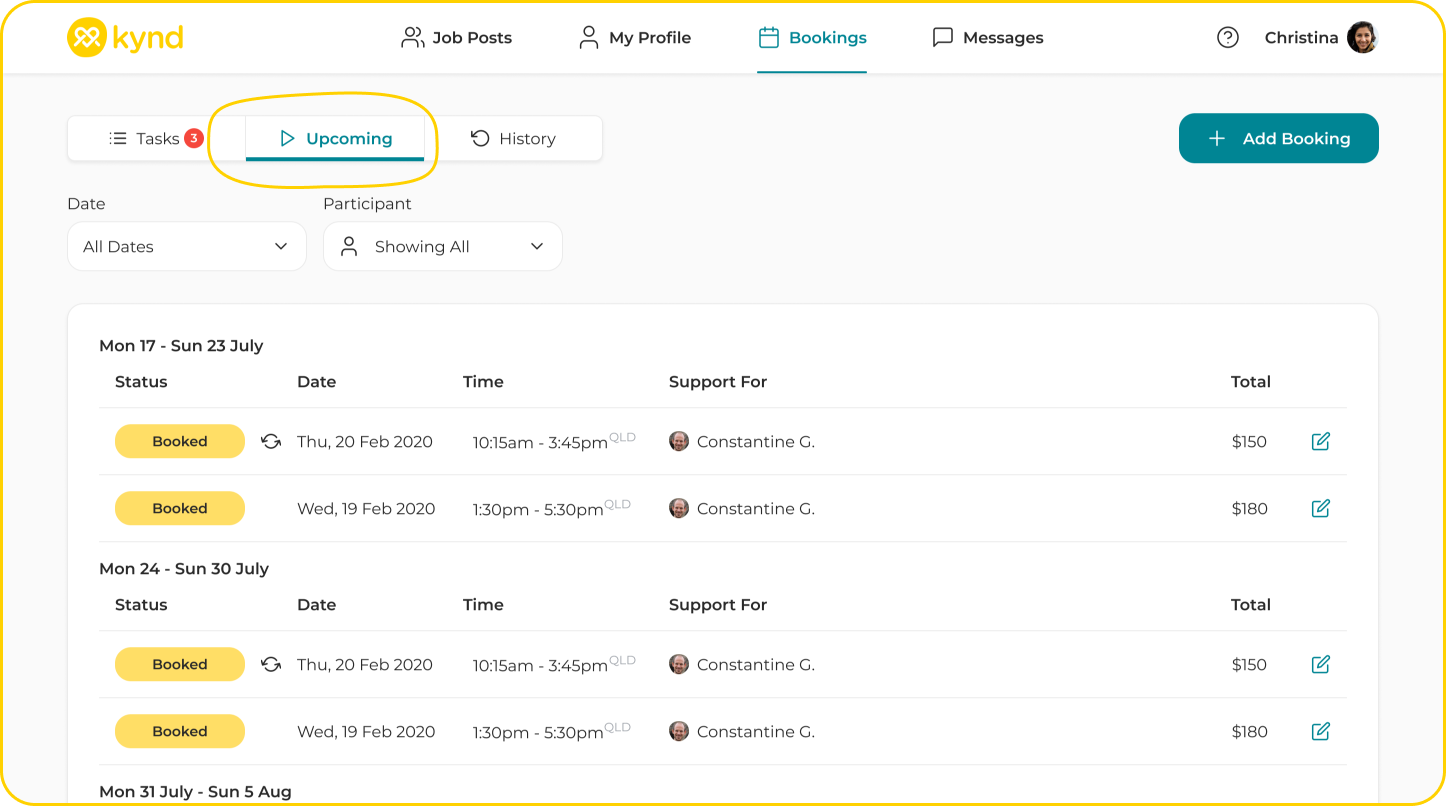
Task: Click the red Tasks notification badge
Action: (194, 138)
